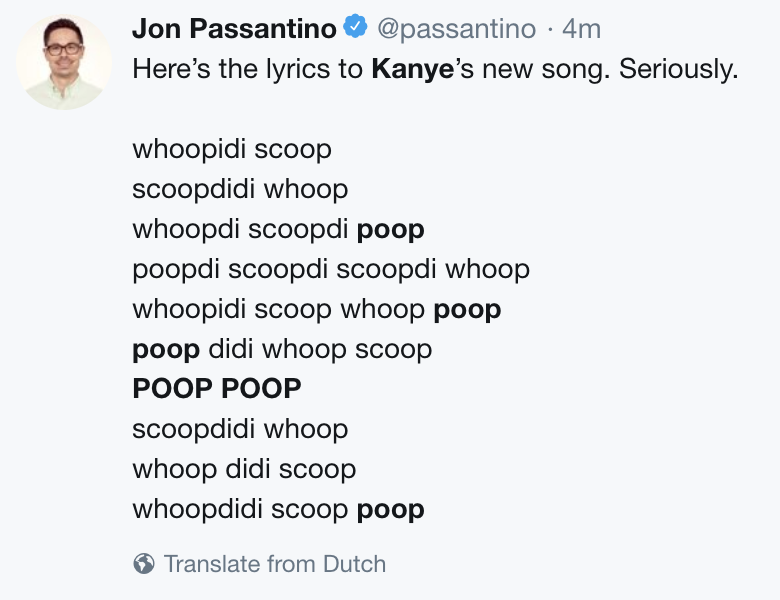Click the line whoopidi scoop whoop poop
Image resolution: width=780 pixels, height=600 pixels.
[x=317, y=310]
